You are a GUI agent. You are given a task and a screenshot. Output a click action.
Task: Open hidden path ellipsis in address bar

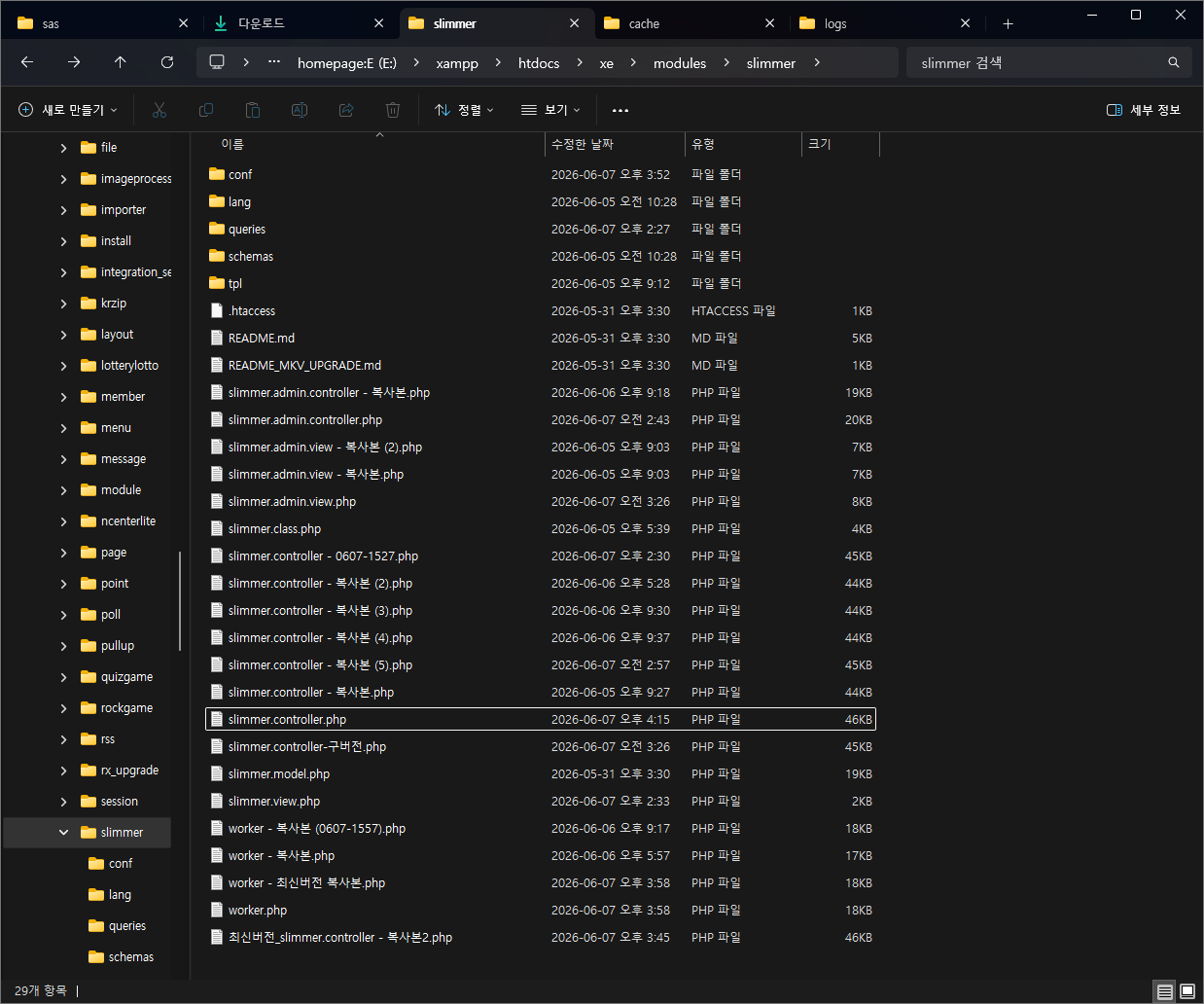(274, 62)
